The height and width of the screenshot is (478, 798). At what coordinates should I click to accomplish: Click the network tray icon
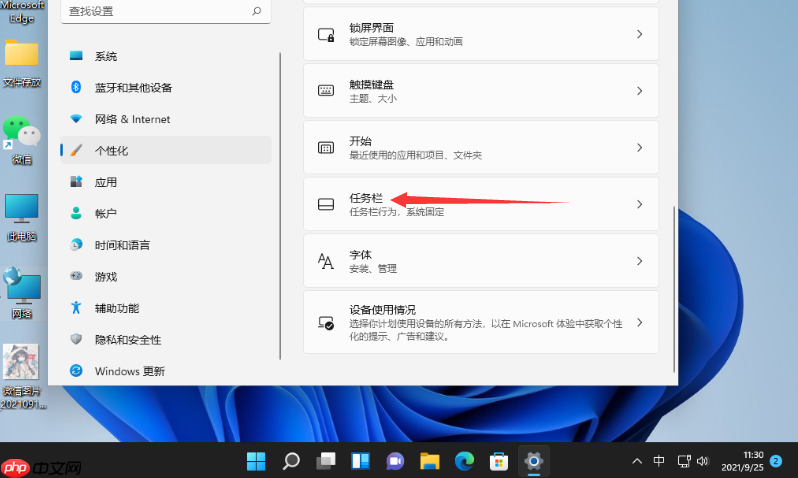point(684,461)
